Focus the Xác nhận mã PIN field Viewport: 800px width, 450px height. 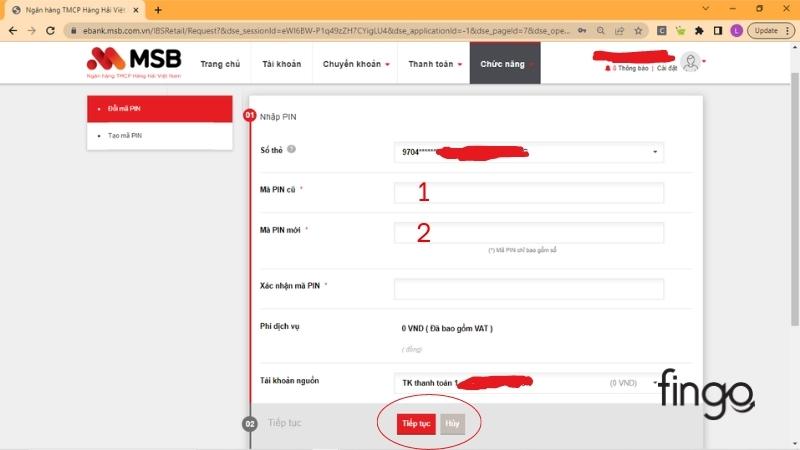pyautogui.click(x=529, y=289)
